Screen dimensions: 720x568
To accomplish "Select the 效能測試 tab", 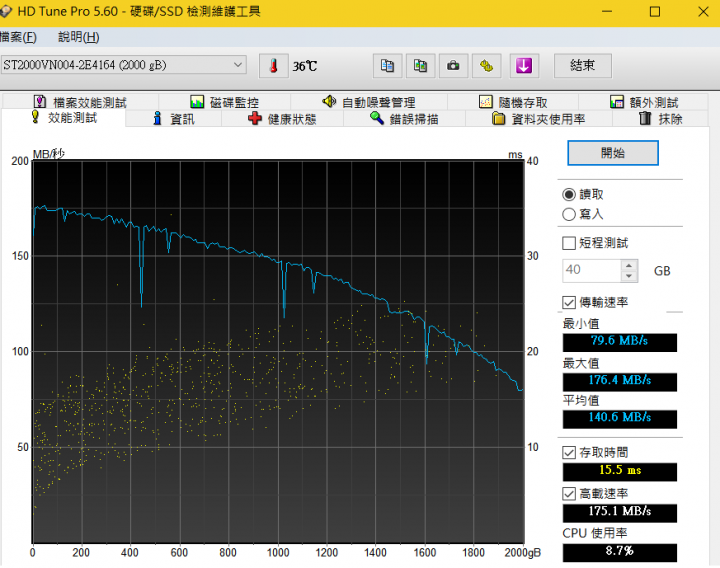I will [64, 118].
